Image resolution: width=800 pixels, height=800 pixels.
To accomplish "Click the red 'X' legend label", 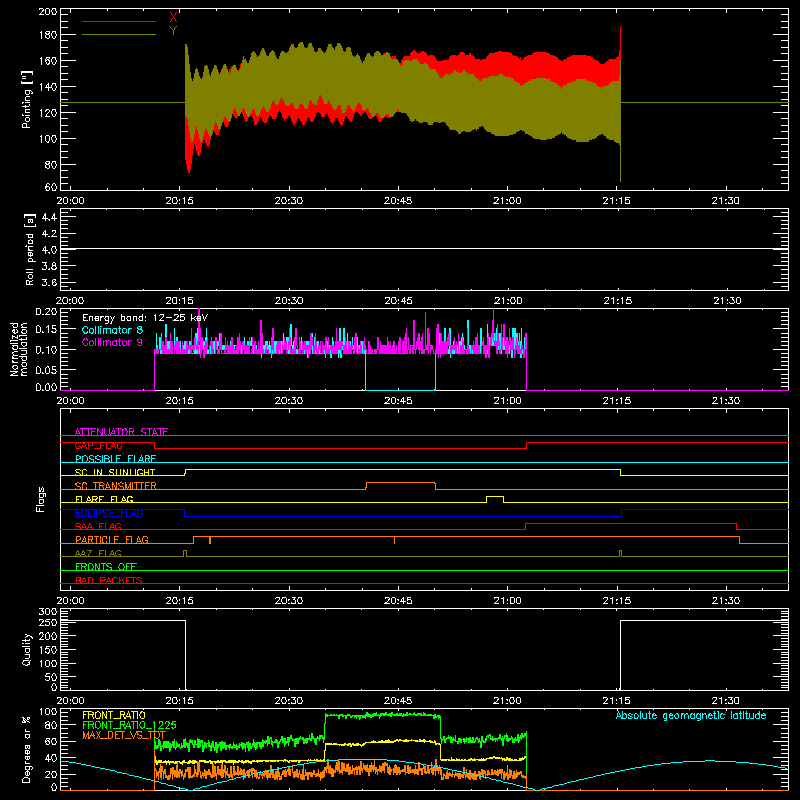I will 173,18.
